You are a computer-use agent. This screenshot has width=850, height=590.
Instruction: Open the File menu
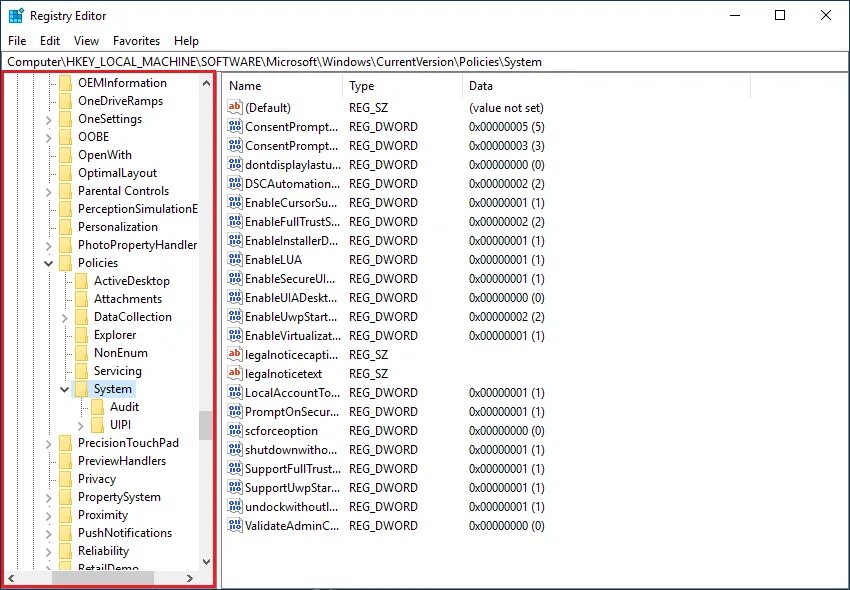click(17, 41)
